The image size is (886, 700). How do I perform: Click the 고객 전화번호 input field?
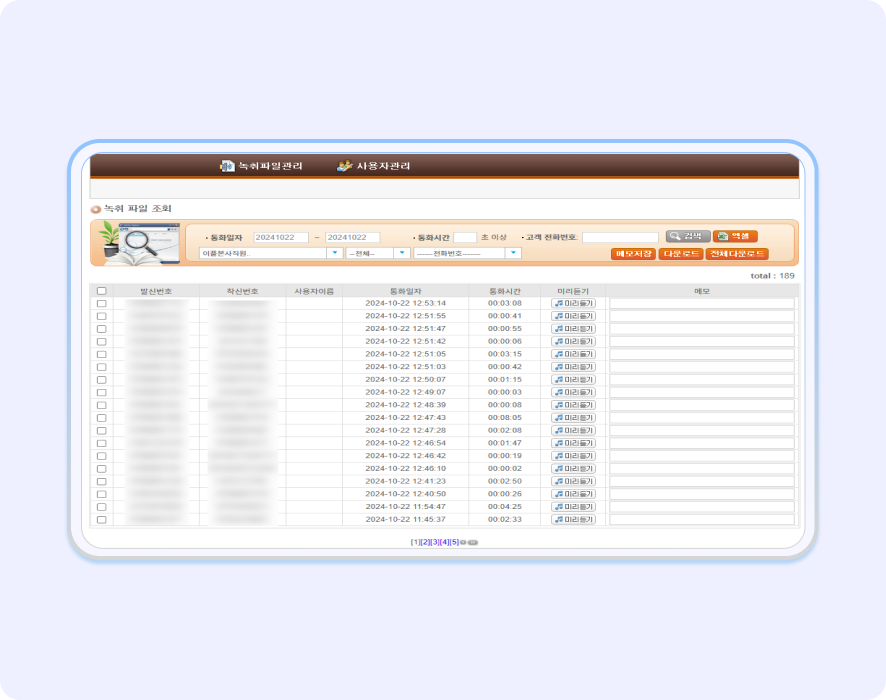click(x=620, y=237)
